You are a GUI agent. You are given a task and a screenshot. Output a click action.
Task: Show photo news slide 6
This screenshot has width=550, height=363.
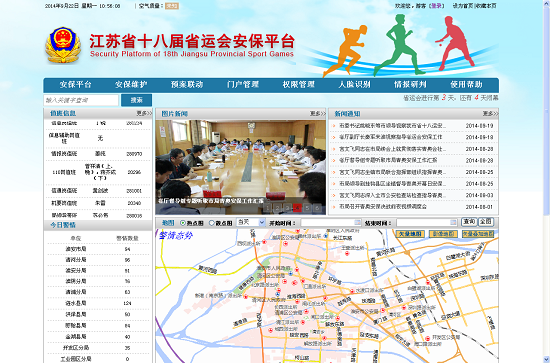point(317,208)
